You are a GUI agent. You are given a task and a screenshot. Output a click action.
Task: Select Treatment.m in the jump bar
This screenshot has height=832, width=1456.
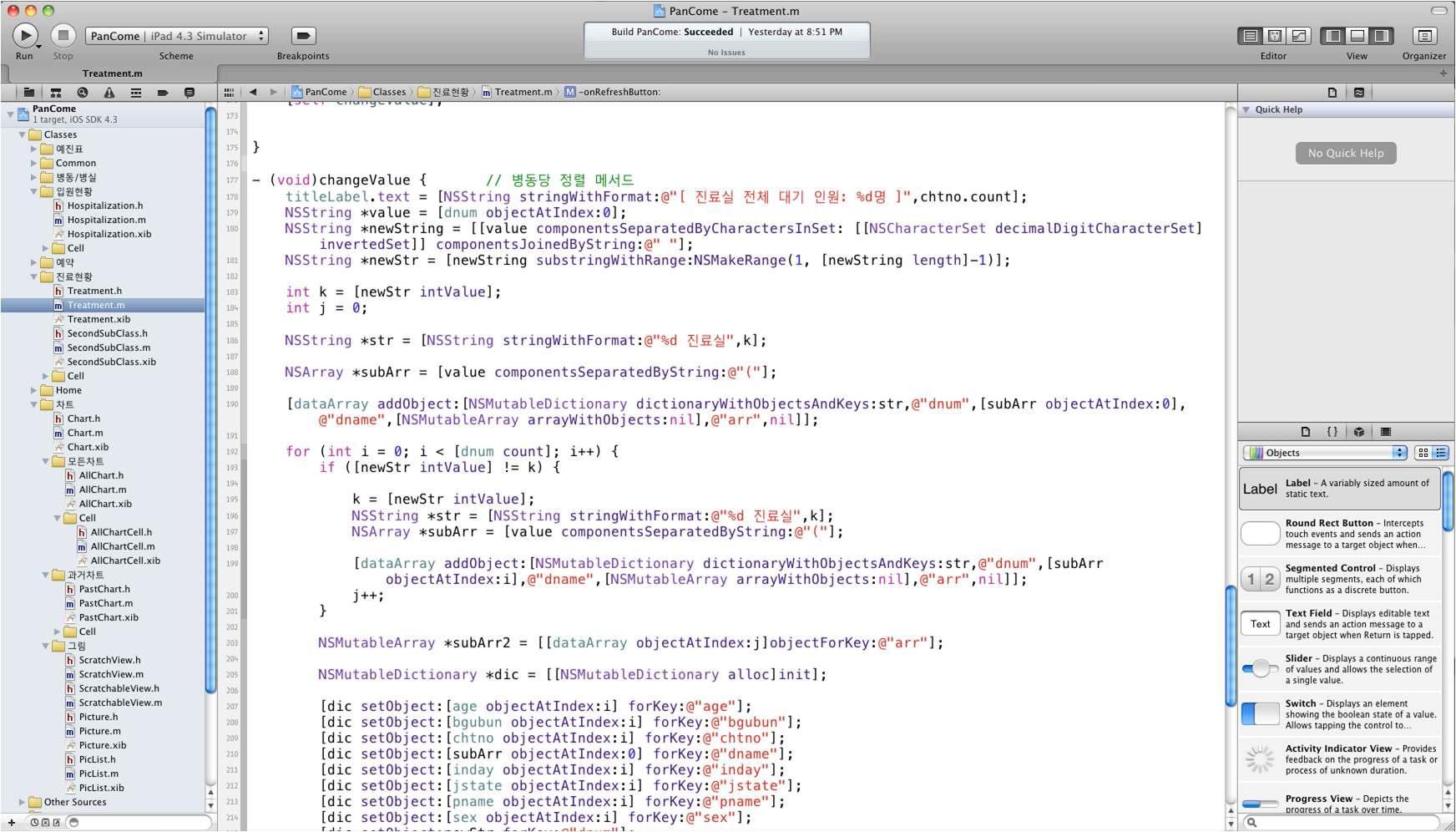[517, 92]
